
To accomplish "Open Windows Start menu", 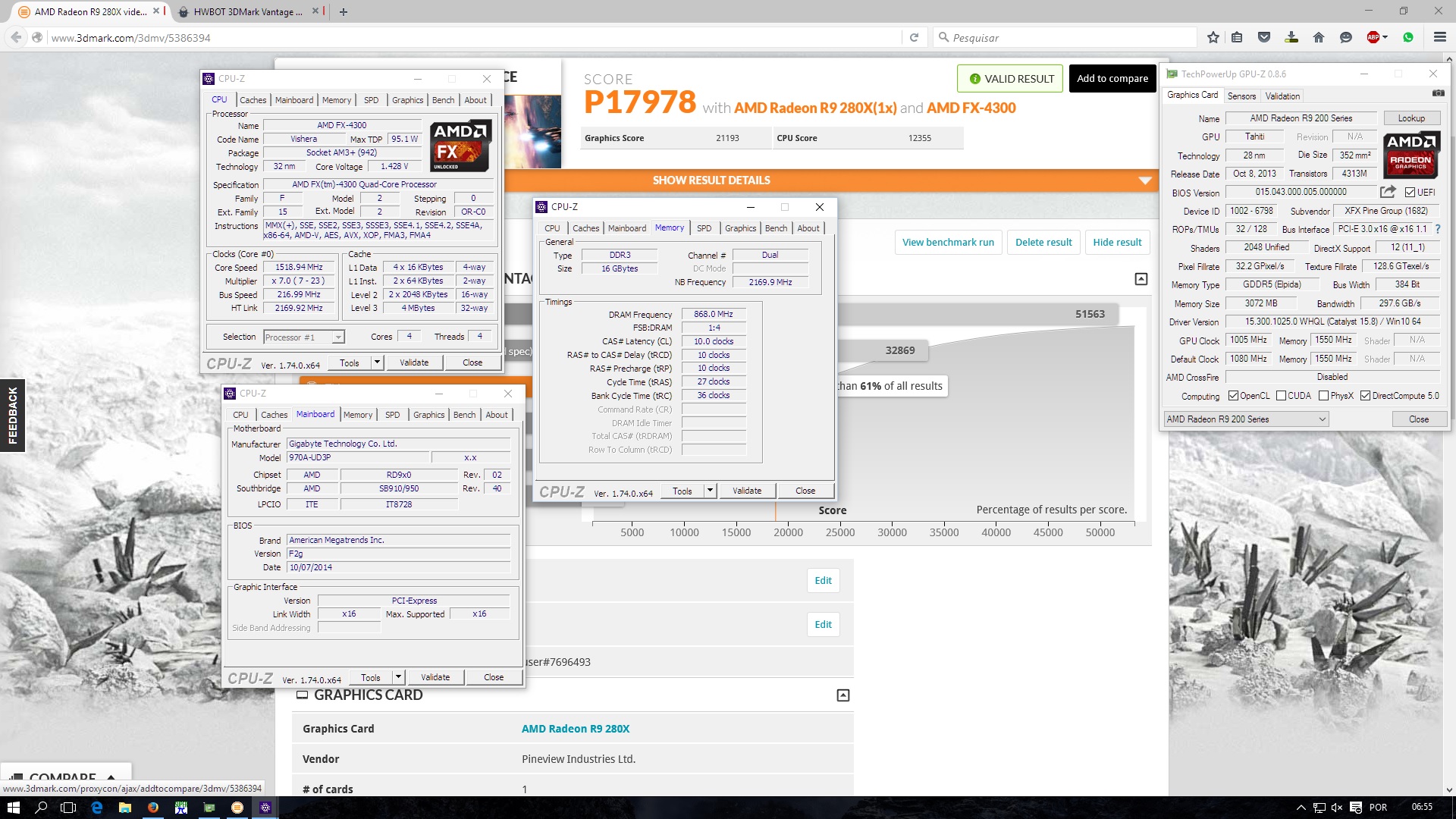I will 13,808.
